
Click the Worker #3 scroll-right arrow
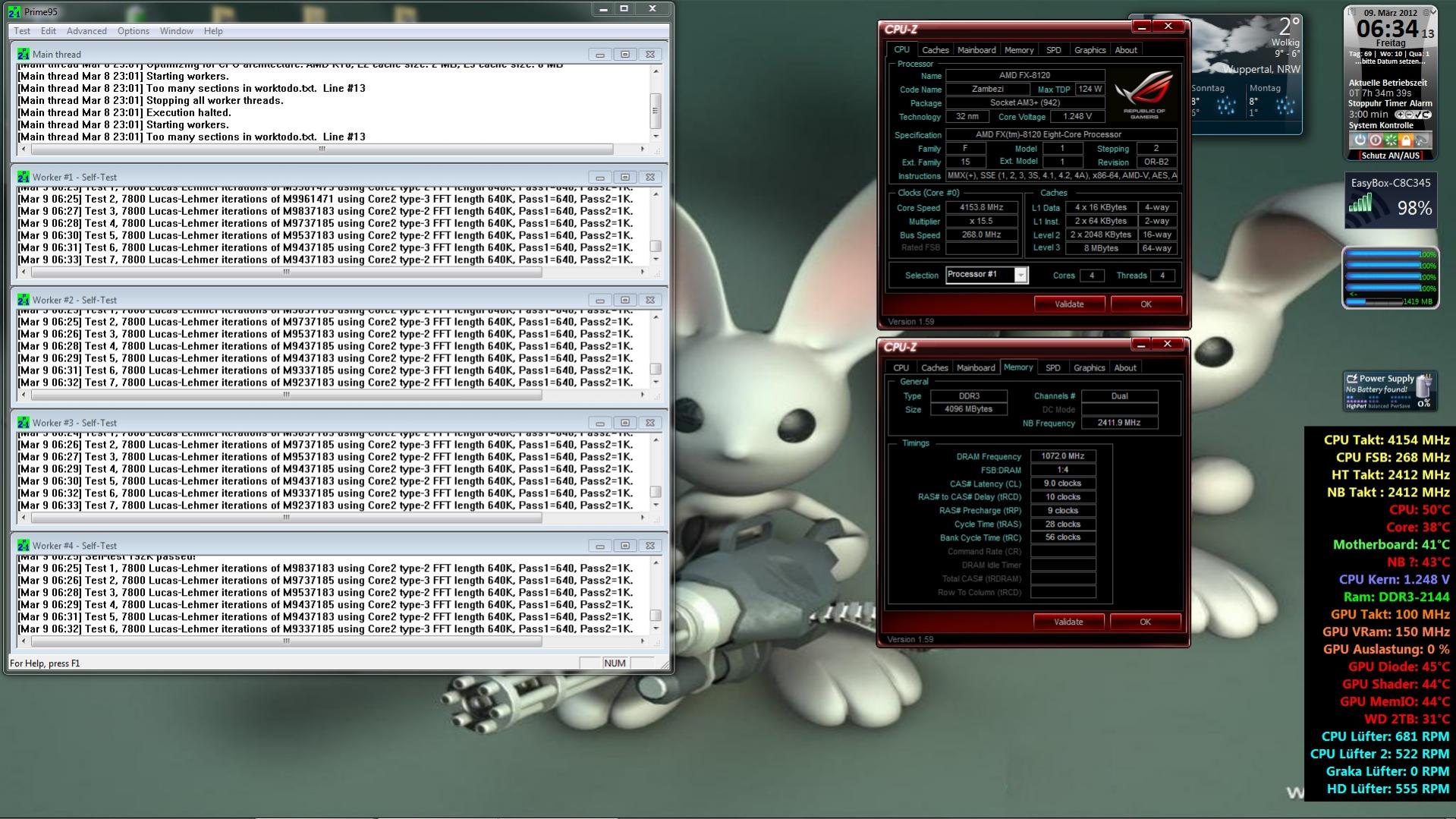click(x=643, y=518)
